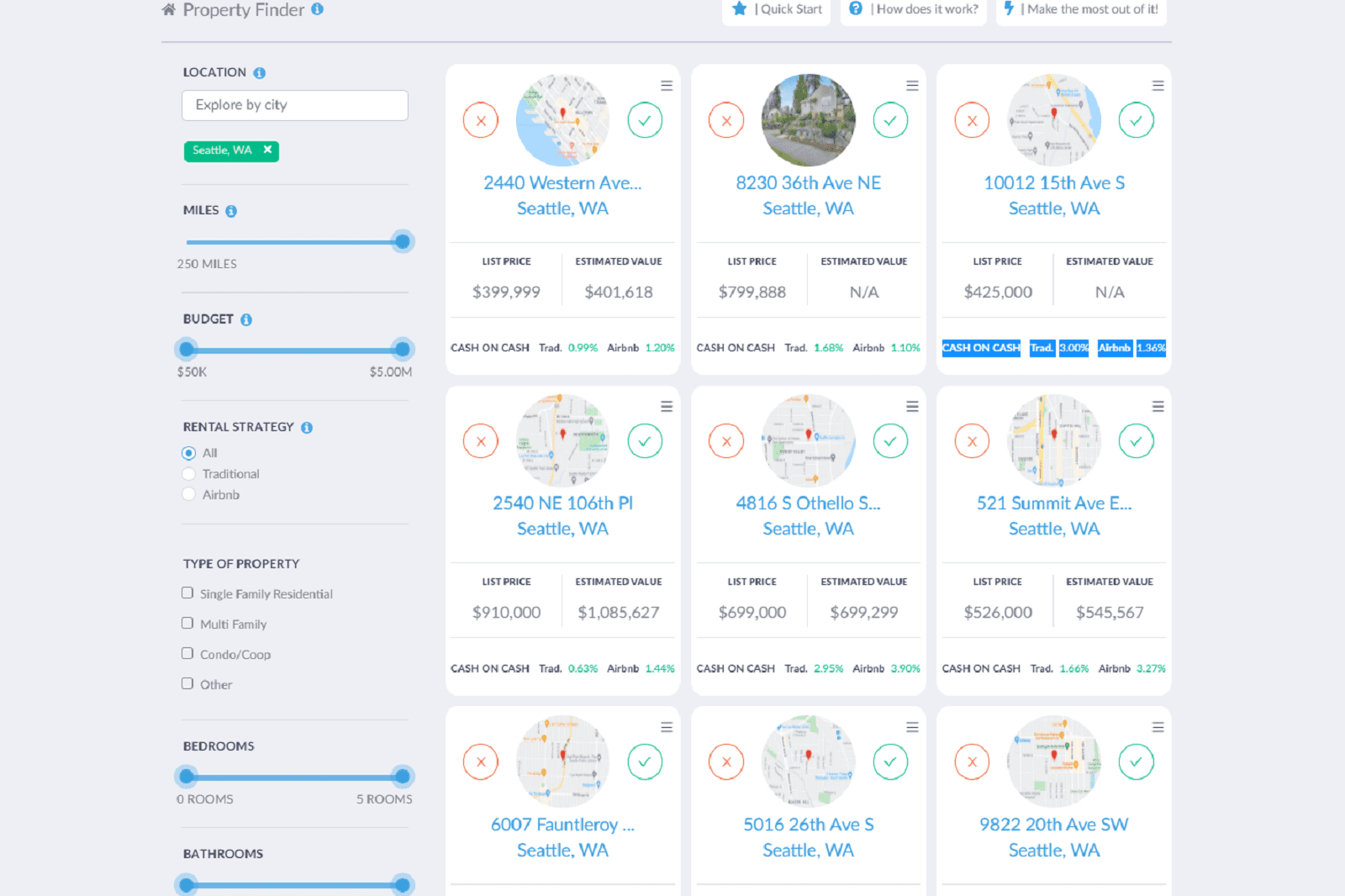The image size is (1345, 896).
Task: Open the options menu for 10012 15th Ave S
Action: (1158, 85)
